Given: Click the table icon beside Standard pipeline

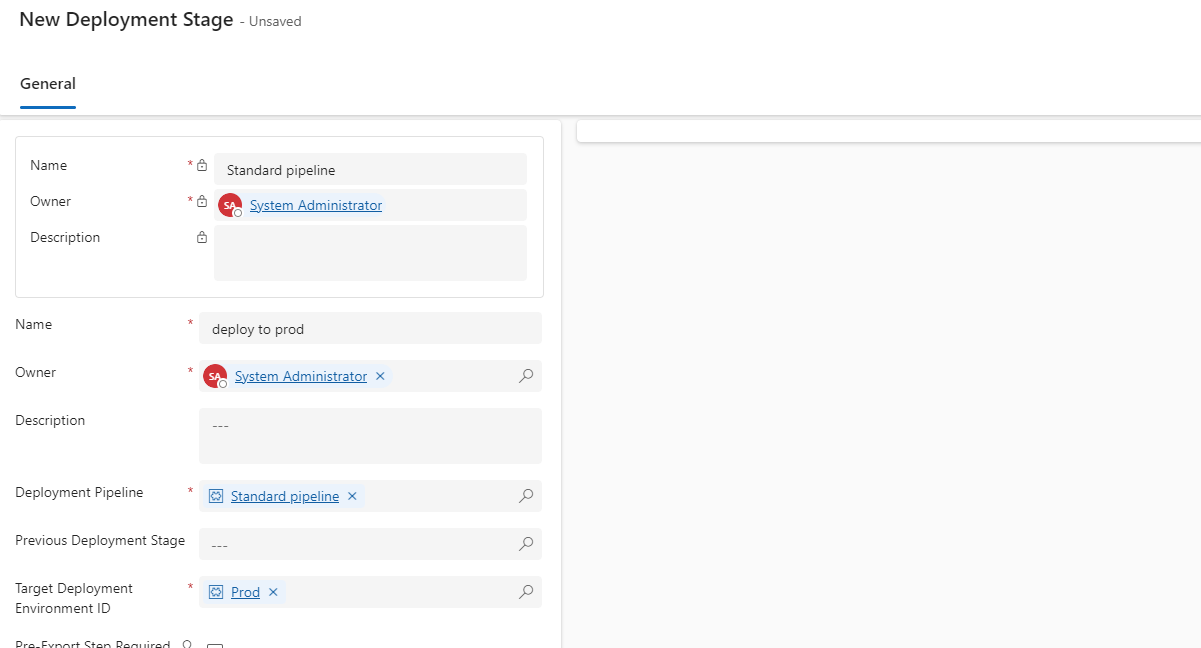Looking at the screenshot, I should click(214, 495).
